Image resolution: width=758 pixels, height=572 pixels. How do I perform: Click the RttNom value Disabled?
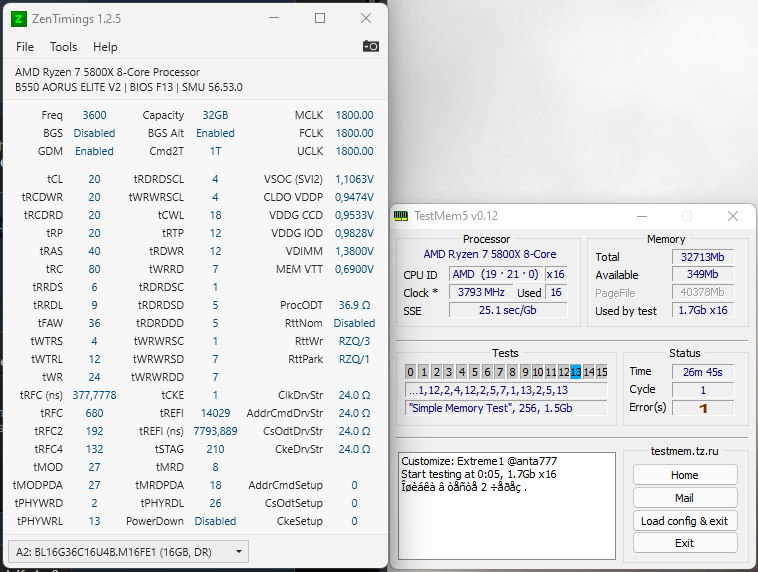354,323
